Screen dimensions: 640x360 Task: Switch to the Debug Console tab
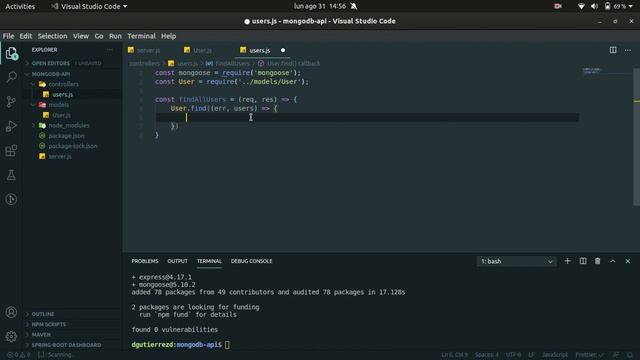[x=251, y=261]
